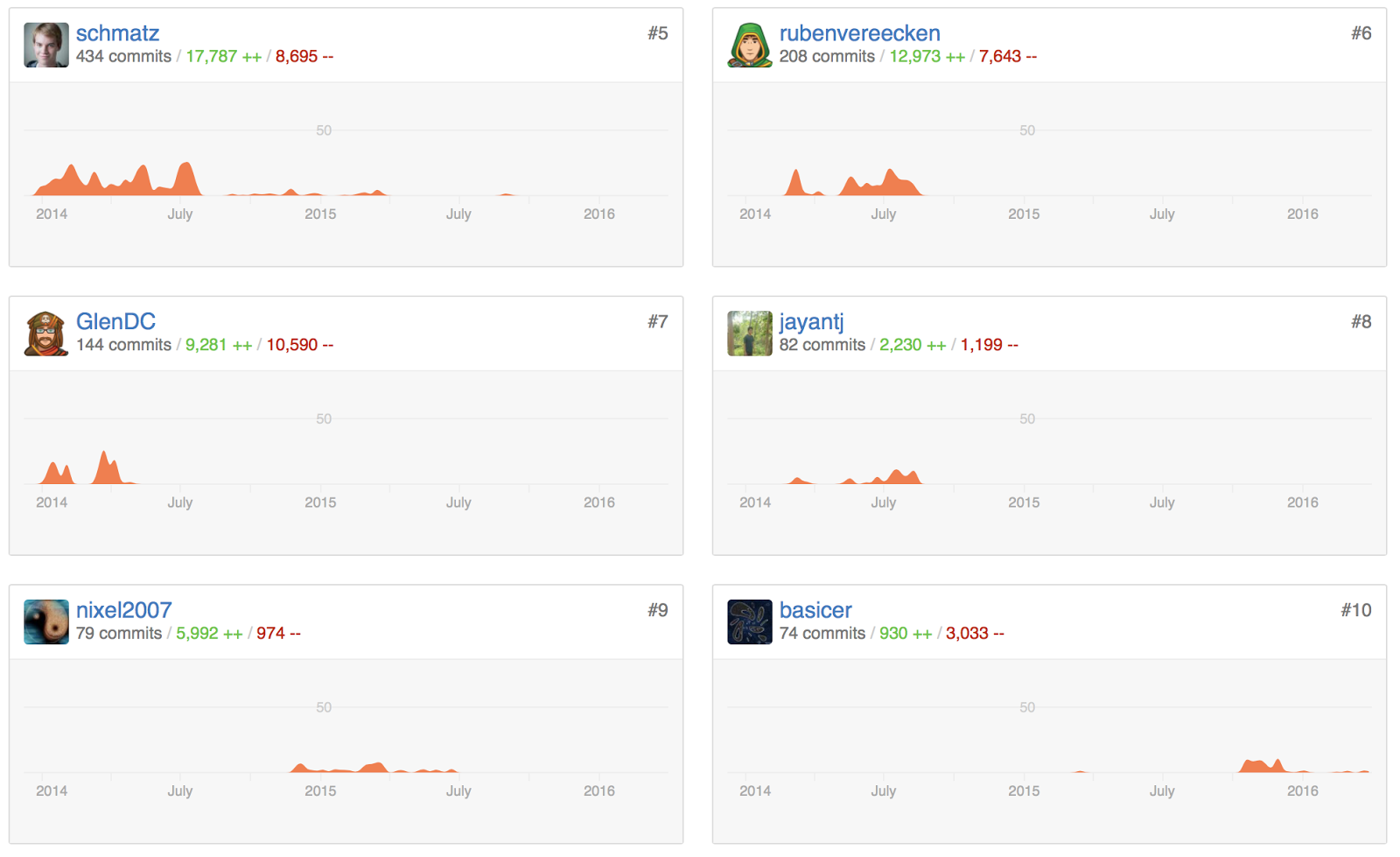Image resolution: width=1400 pixels, height=857 pixels.
Task: View schmatz's 434 commits
Action: (x=123, y=57)
